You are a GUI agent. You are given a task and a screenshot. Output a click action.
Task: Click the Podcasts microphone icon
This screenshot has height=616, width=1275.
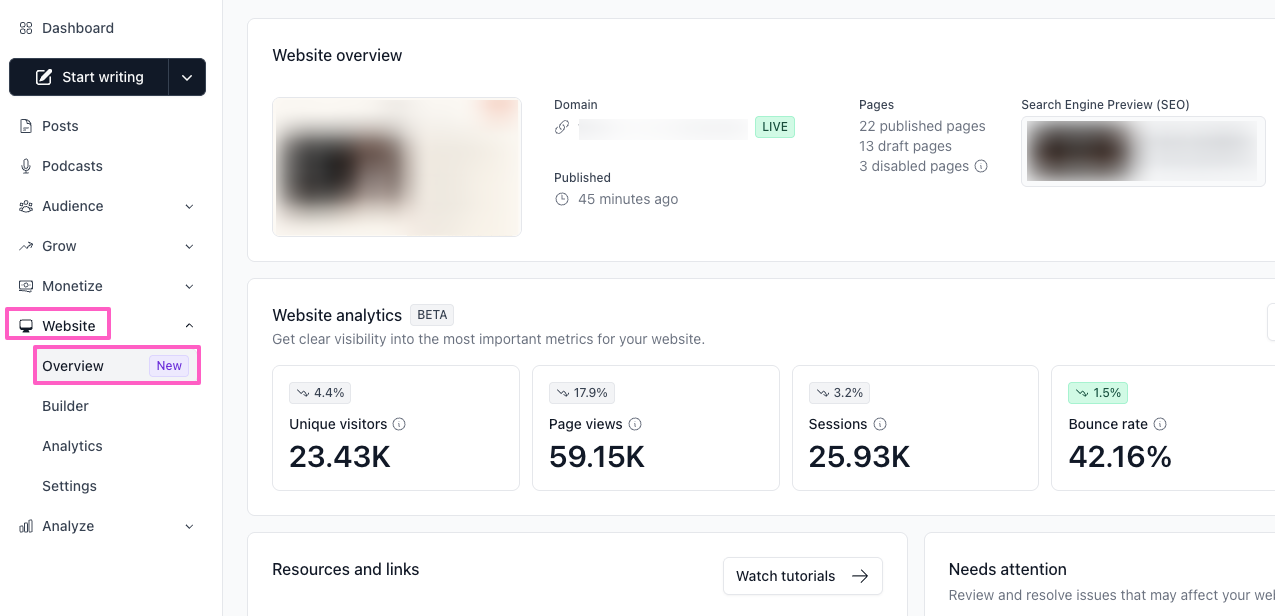coord(26,166)
